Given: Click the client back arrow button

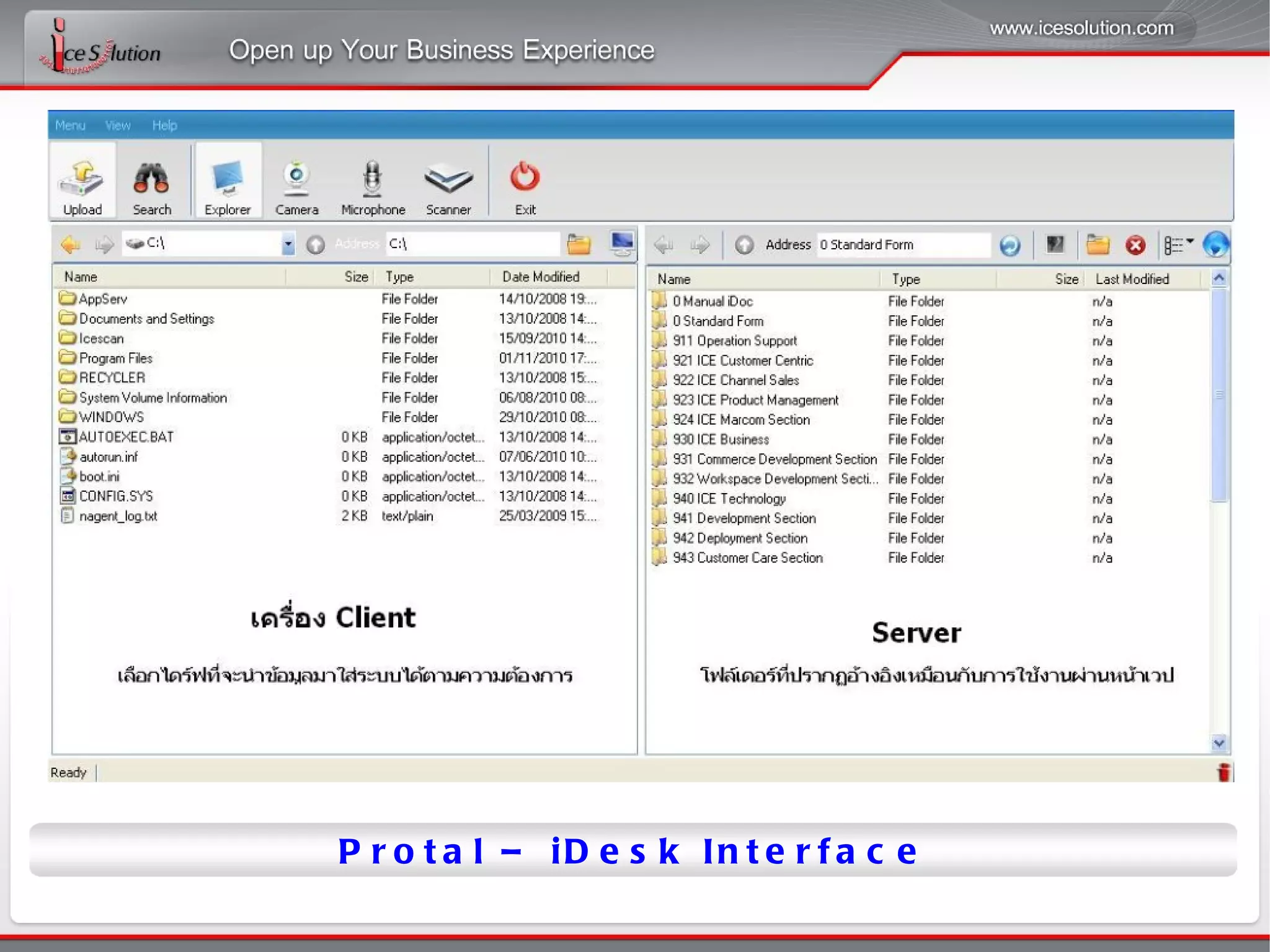Looking at the screenshot, I should pos(71,244).
